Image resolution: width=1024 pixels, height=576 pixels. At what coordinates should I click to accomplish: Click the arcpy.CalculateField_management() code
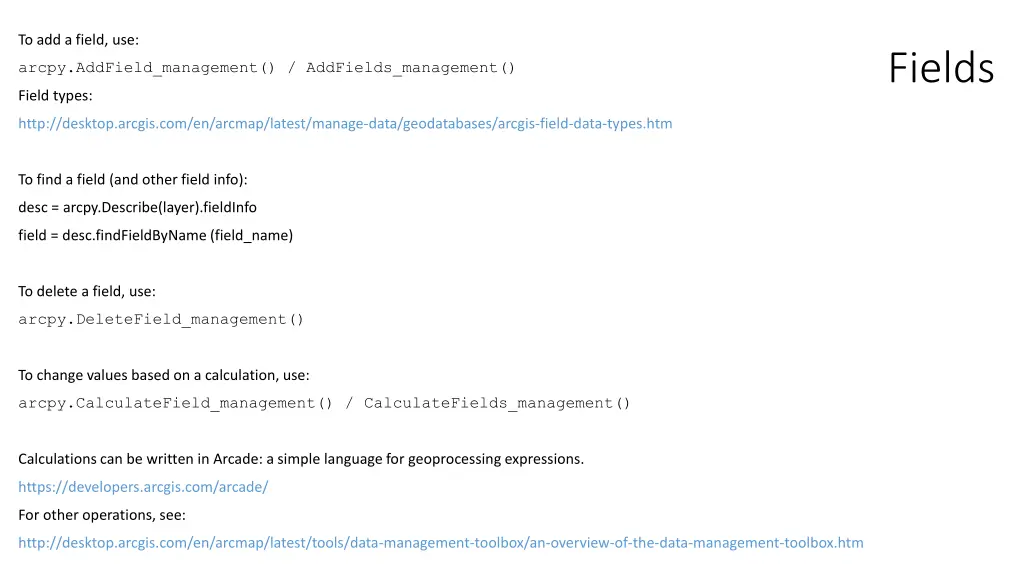(175, 404)
